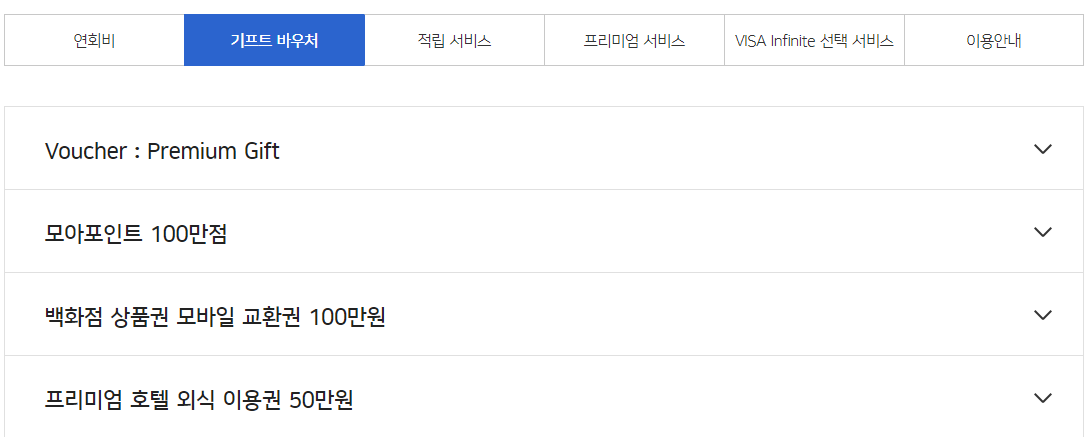Viewport: 1087px width, 437px height.
Task: Switch to the 연회비 tab
Action: click(94, 41)
